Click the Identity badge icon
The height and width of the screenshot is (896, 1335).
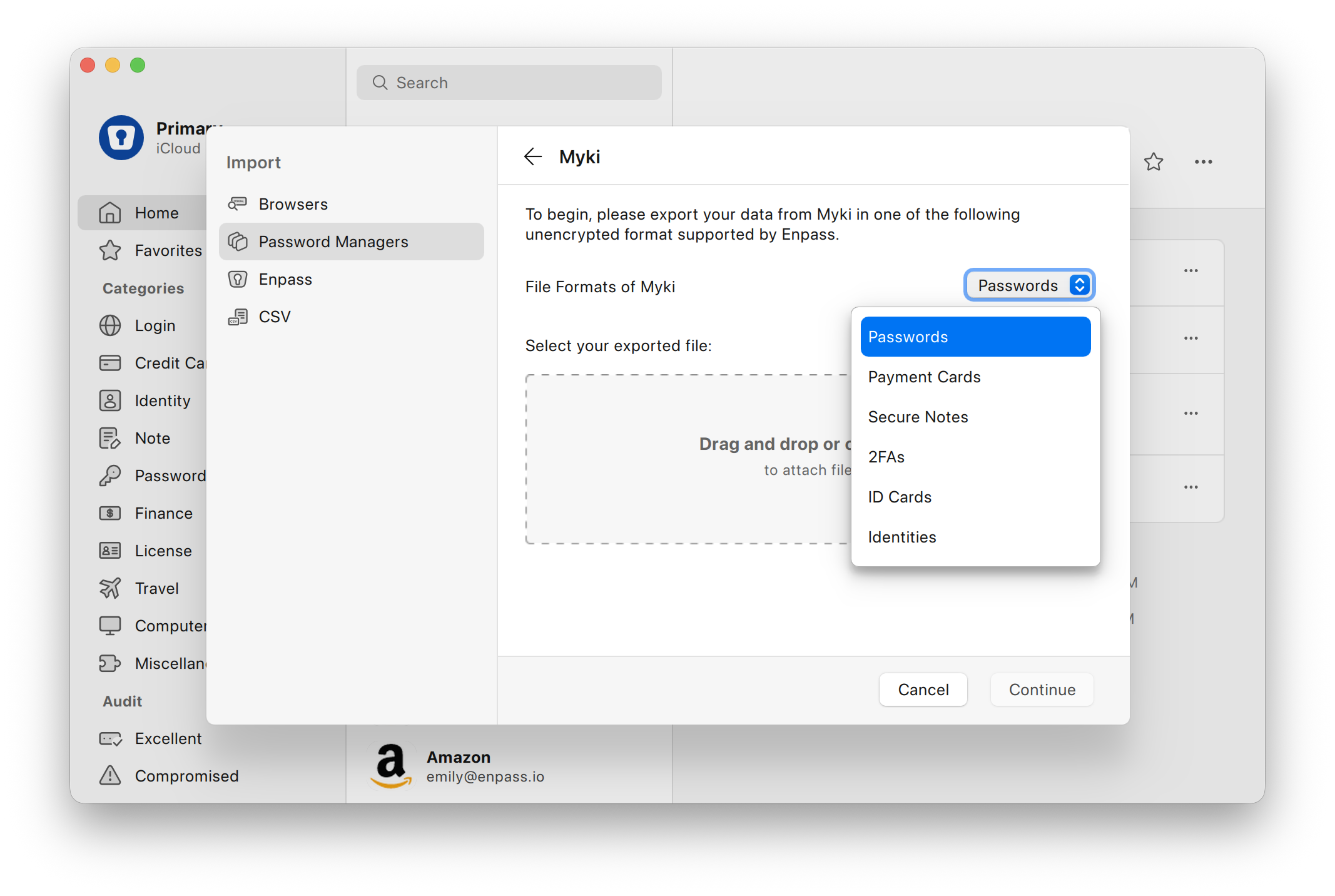point(110,400)
